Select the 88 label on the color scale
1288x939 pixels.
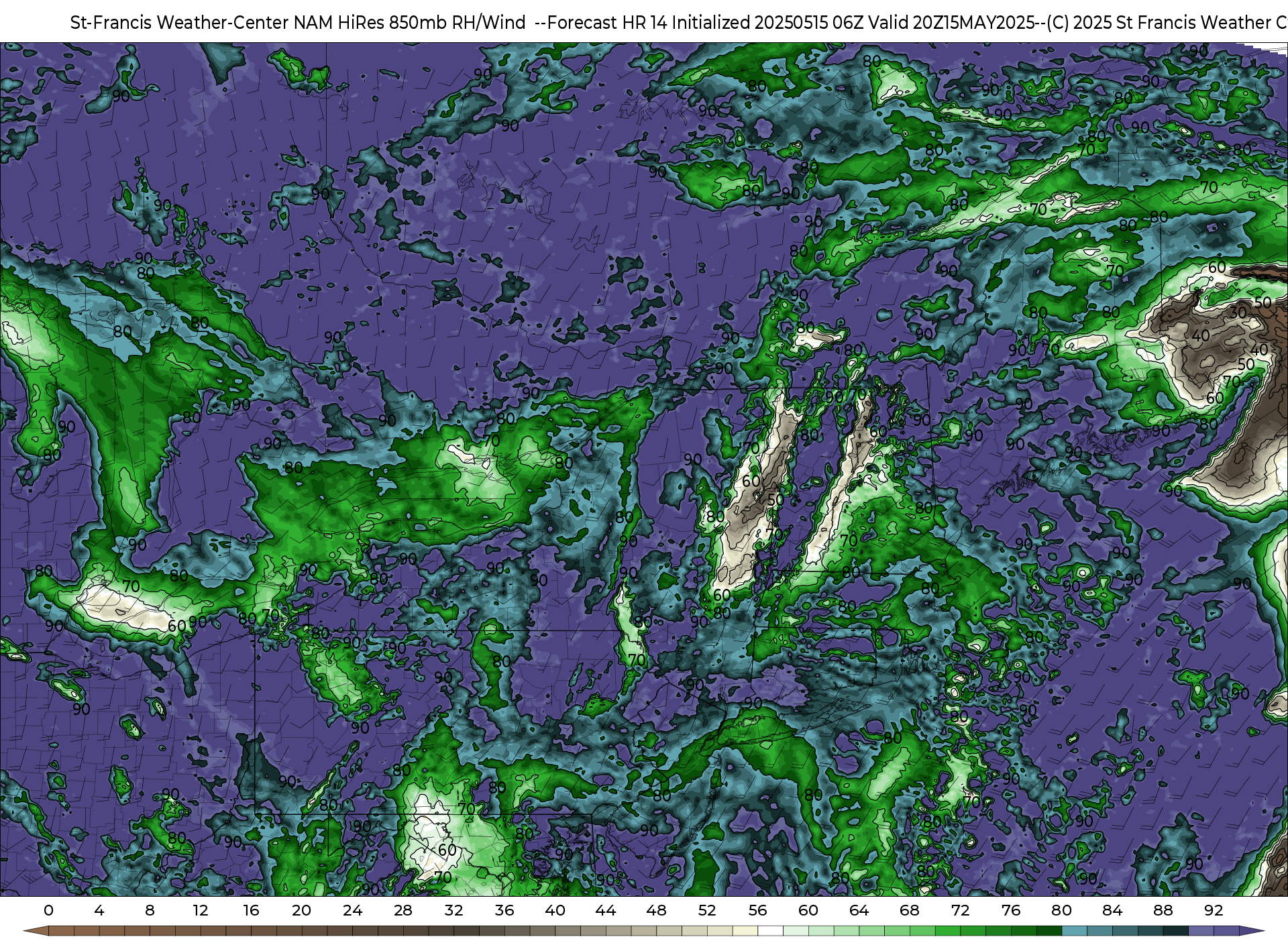click(1163, 910)
